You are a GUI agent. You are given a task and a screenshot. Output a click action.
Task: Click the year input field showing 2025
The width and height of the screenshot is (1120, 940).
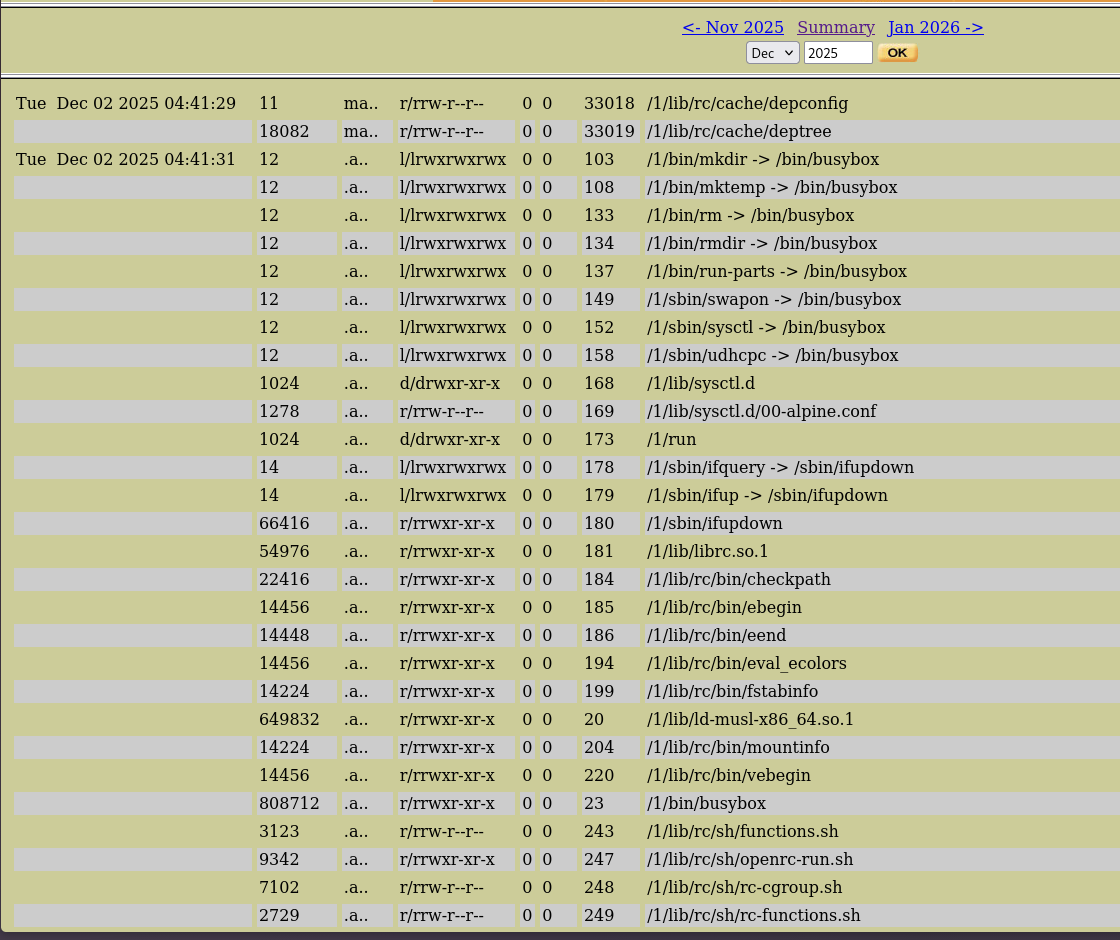838,53
